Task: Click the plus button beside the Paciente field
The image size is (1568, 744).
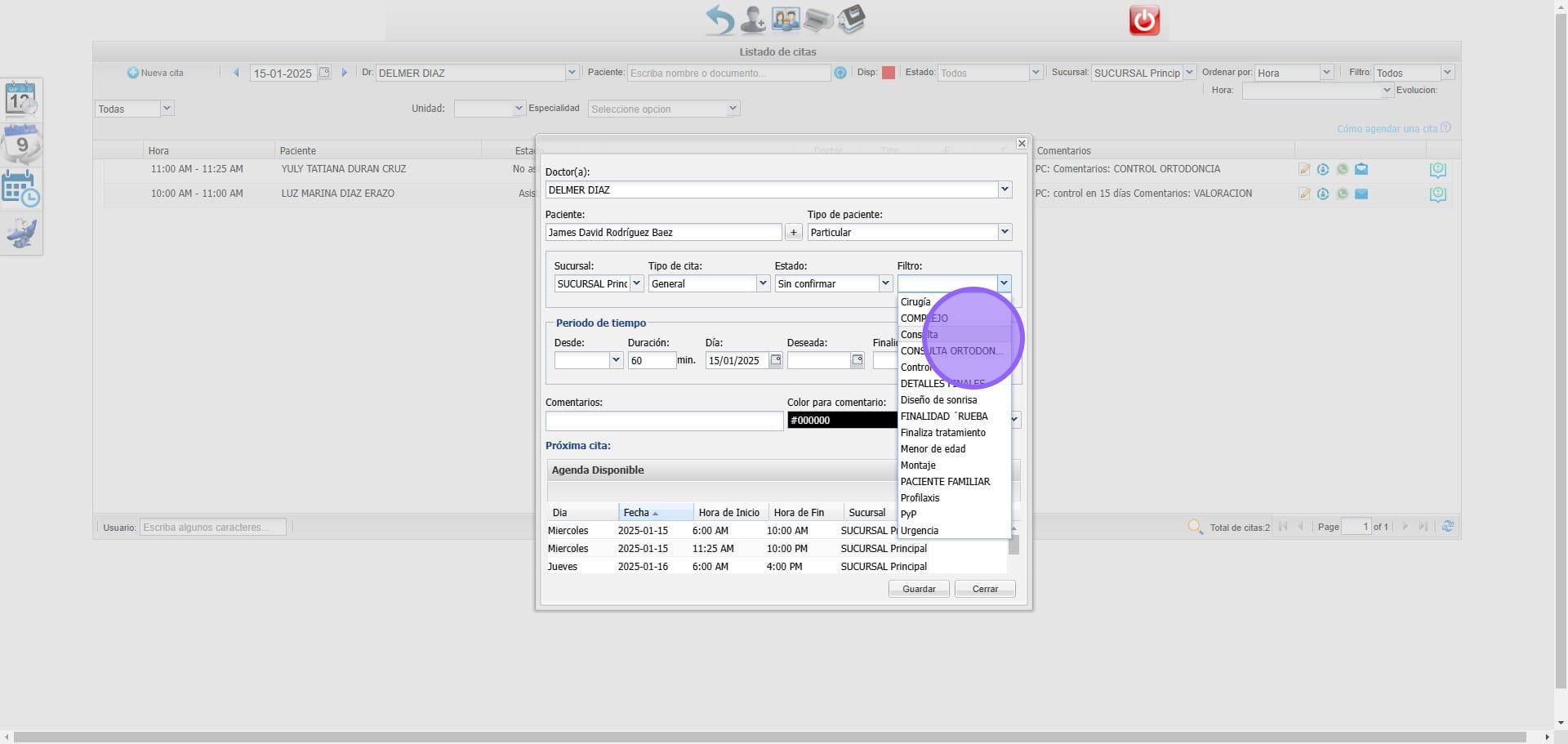Action: (x=793, y=233)
